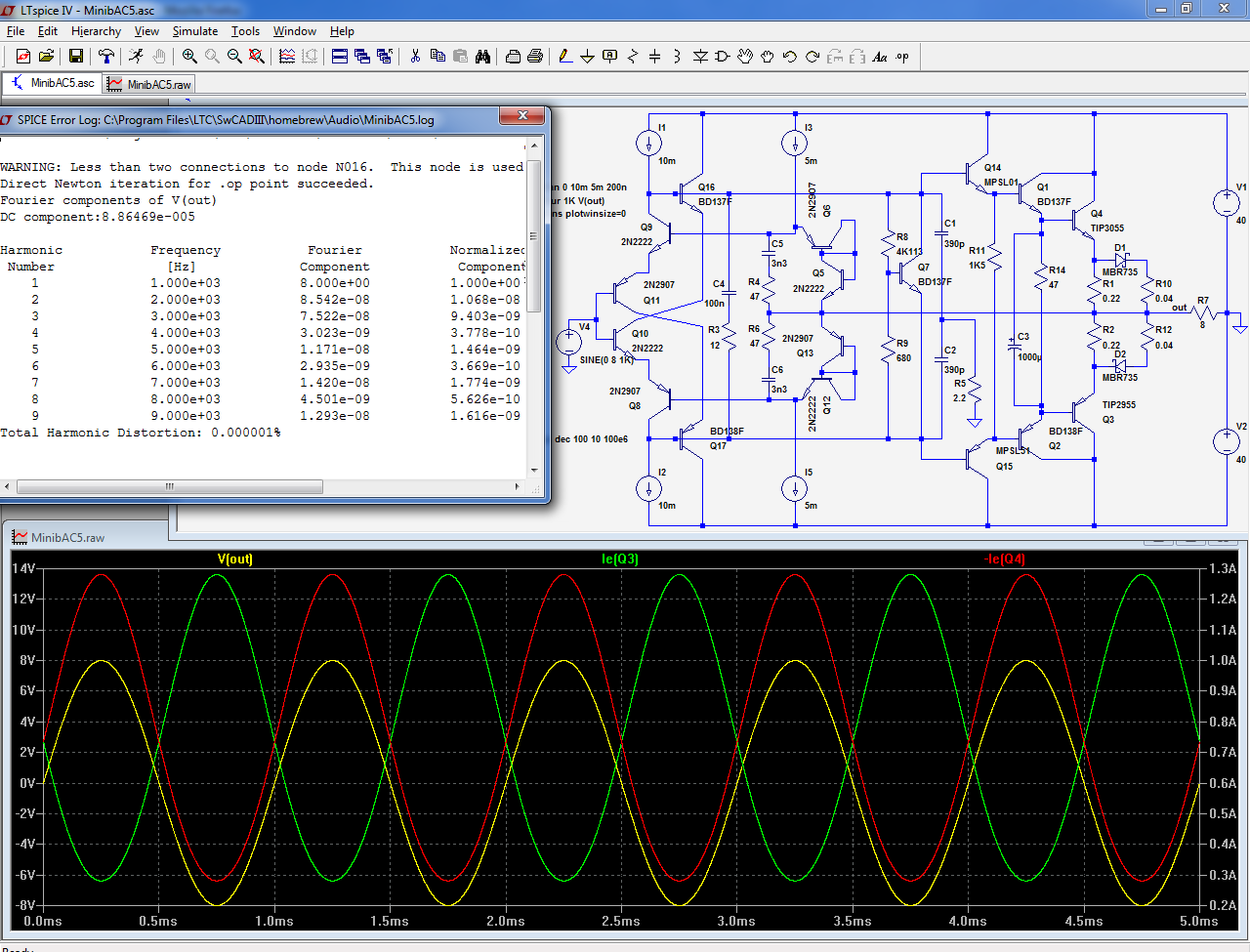This screenshot has height=952, width=1250.
Task: Click the Print Setup icon
Action: click(513, 57)
